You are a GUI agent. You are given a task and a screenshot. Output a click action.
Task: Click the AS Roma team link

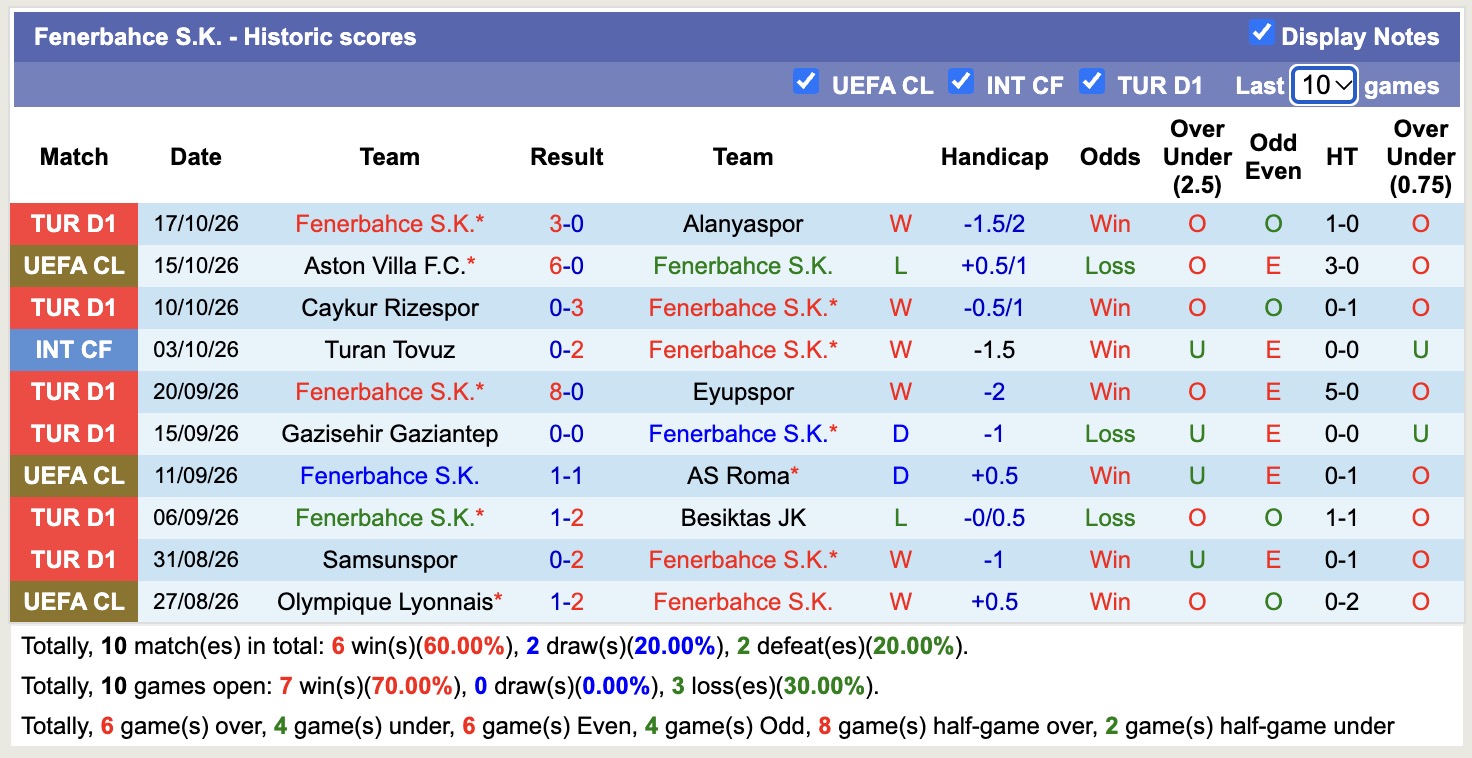738,476
